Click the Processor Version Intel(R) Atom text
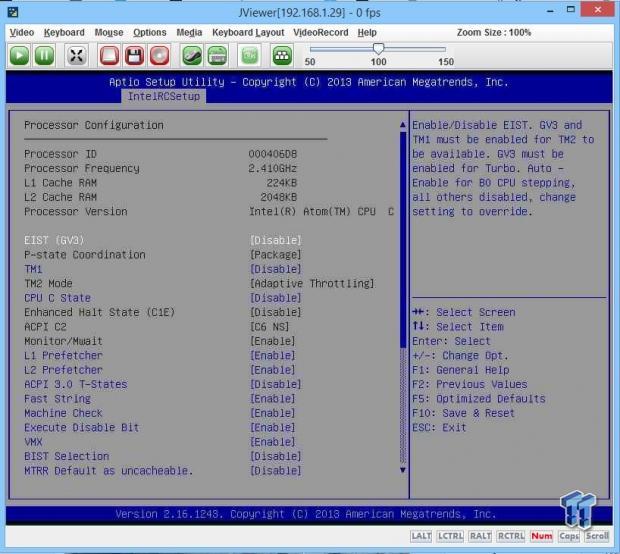The image size is (620, 554). [321, 212]
